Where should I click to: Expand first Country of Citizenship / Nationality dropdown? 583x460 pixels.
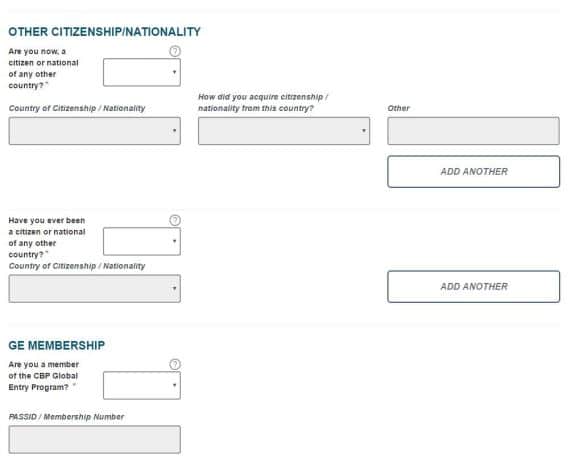94,131
